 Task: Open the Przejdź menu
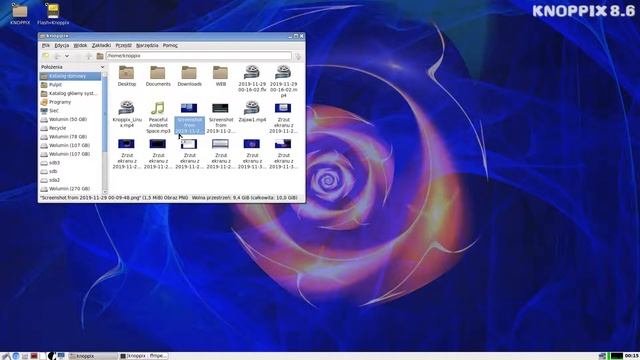(123, 45)
